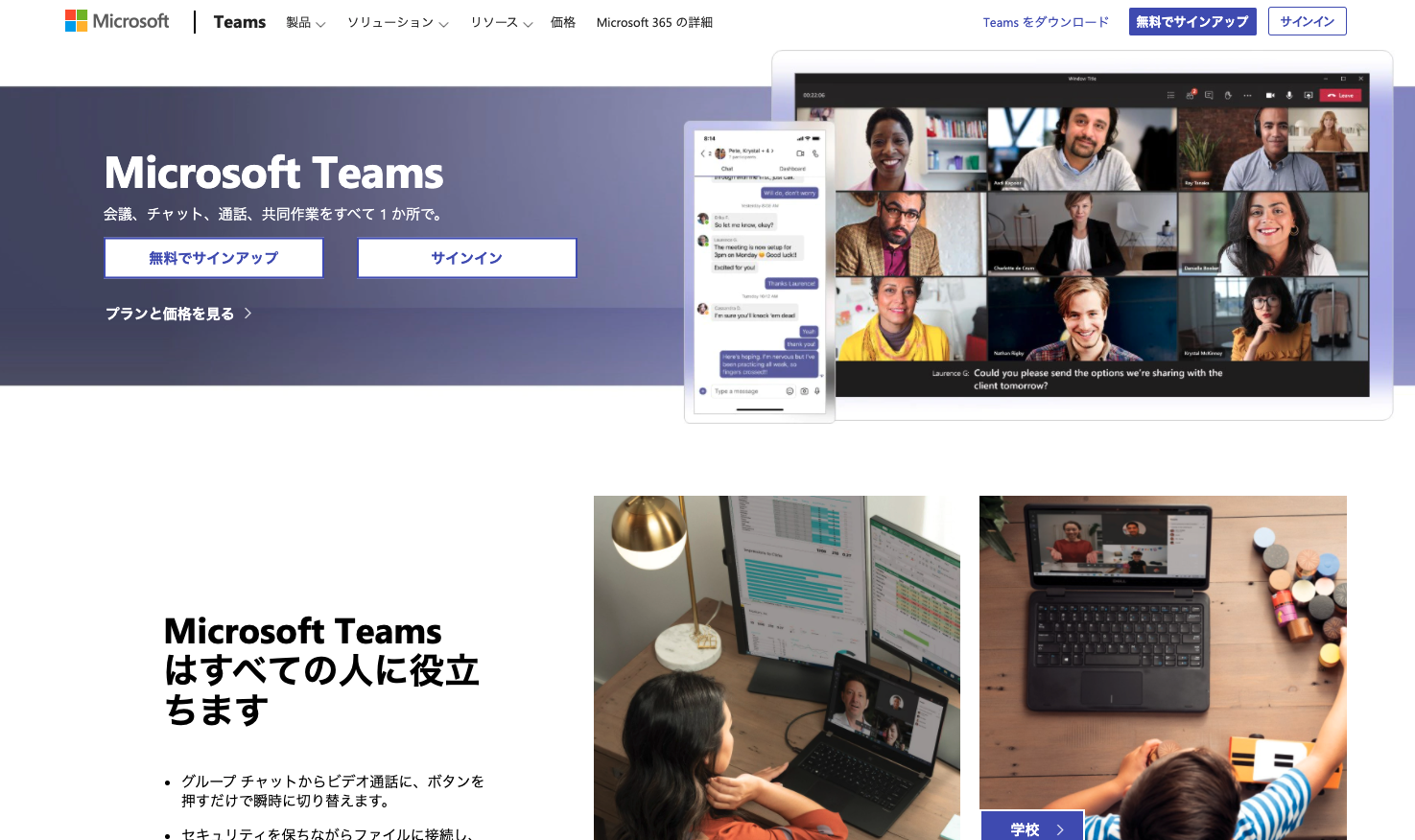
Task: Click the microphone icon in the meeting toolbar
Action: coord(1289,95)
